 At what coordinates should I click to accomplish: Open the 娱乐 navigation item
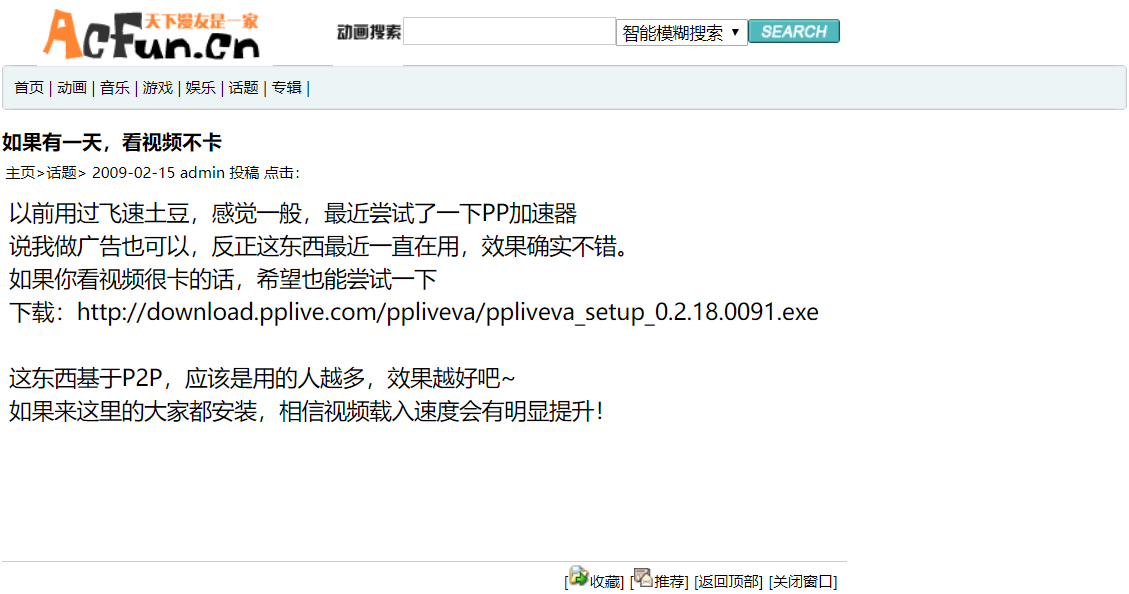click(200, 88)
